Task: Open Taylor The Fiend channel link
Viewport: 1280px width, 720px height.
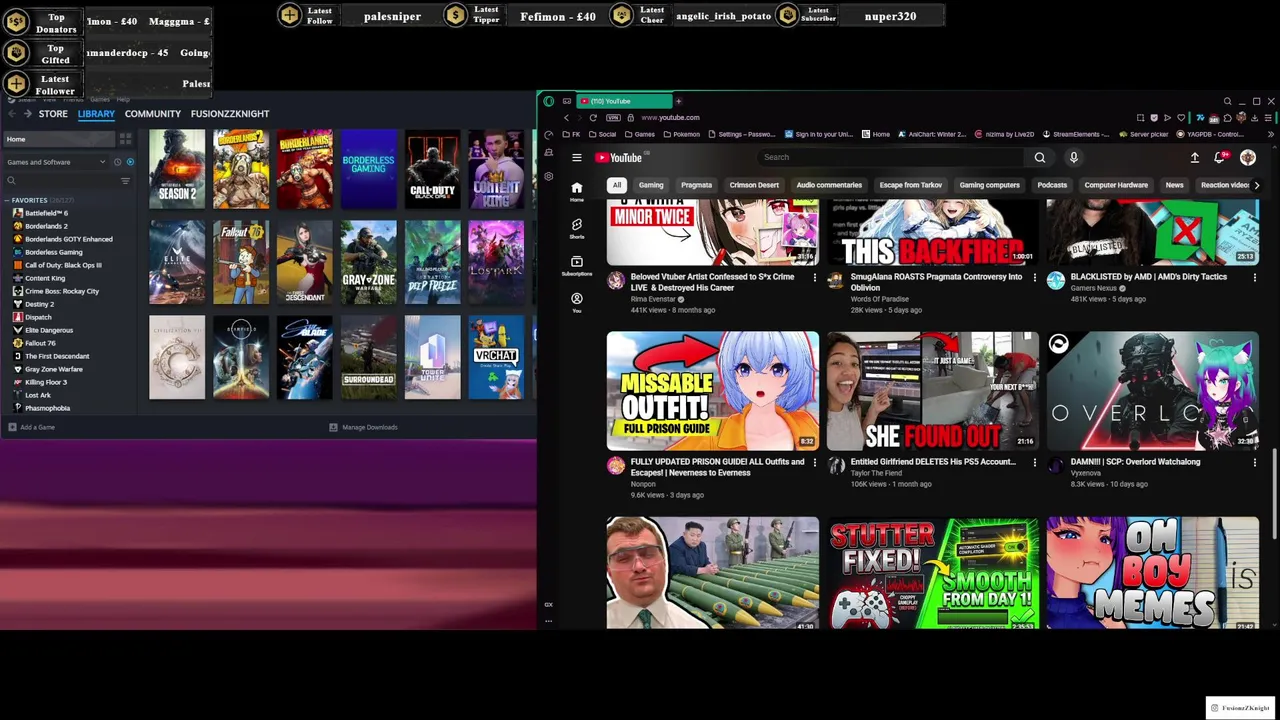Action: click(876, 473)
